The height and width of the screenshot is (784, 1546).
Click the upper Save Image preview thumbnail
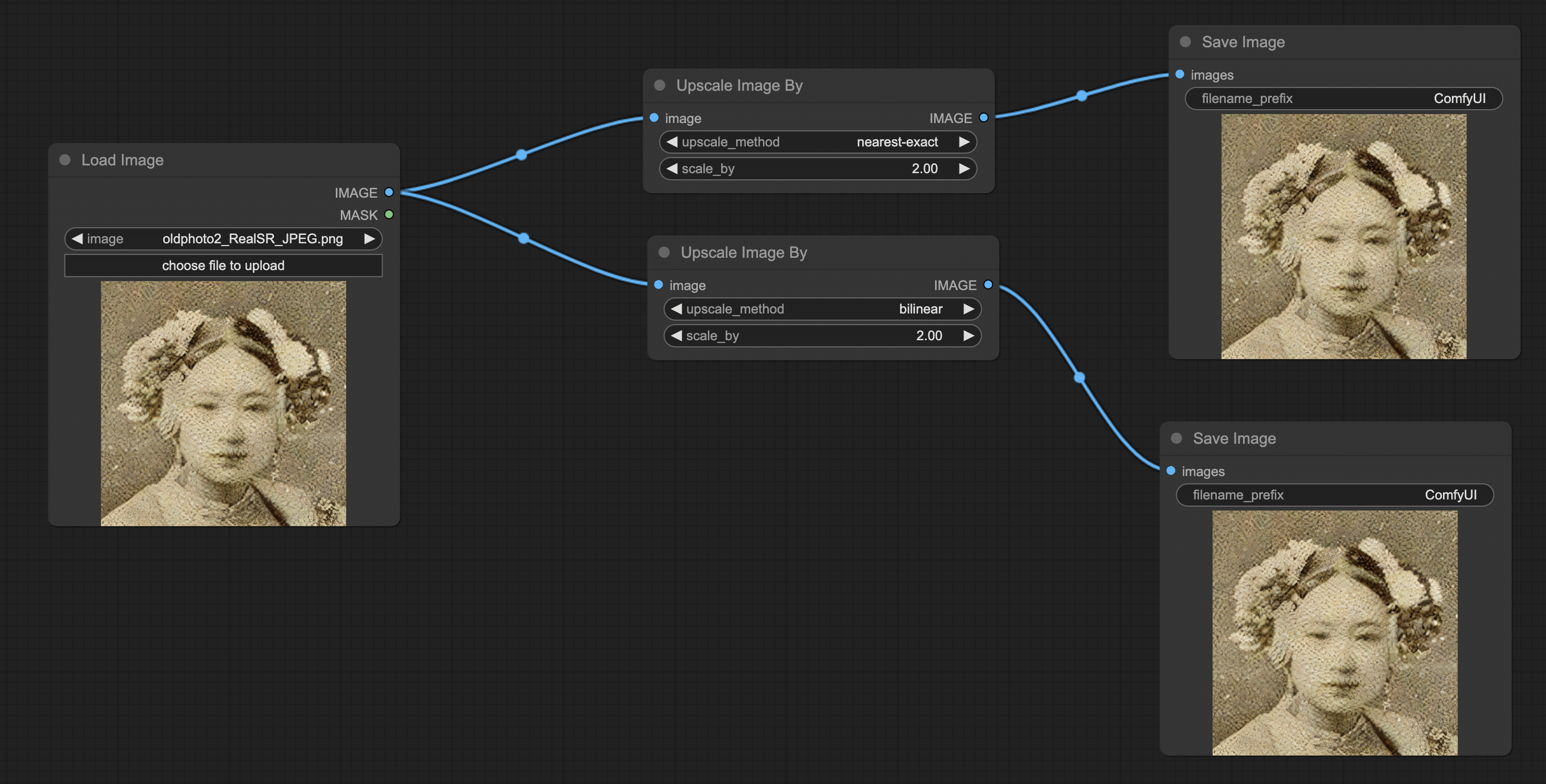[x=1344, y=237]
